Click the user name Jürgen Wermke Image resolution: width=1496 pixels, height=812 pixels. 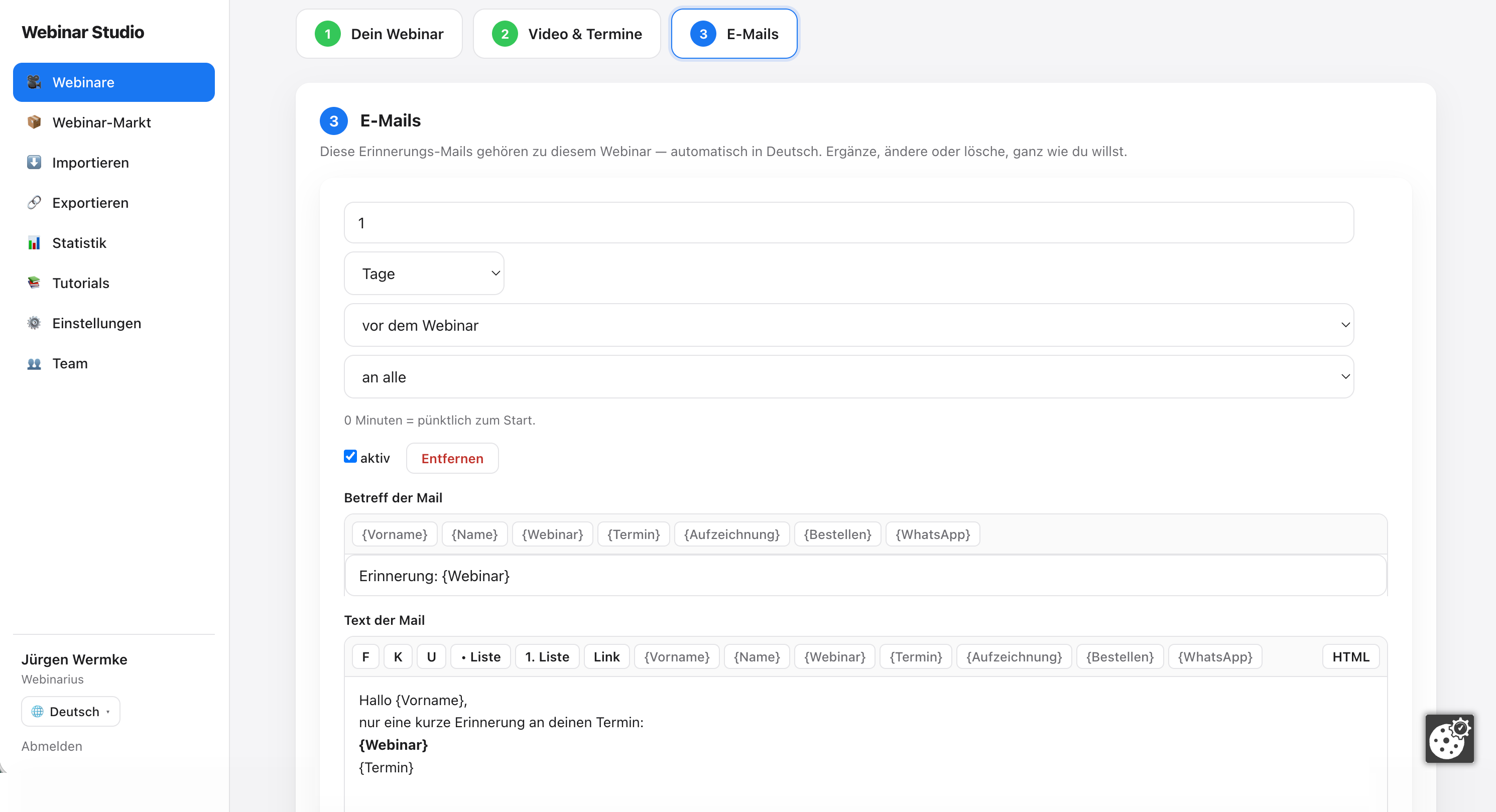pyautogui.click(x=74, y=659)
